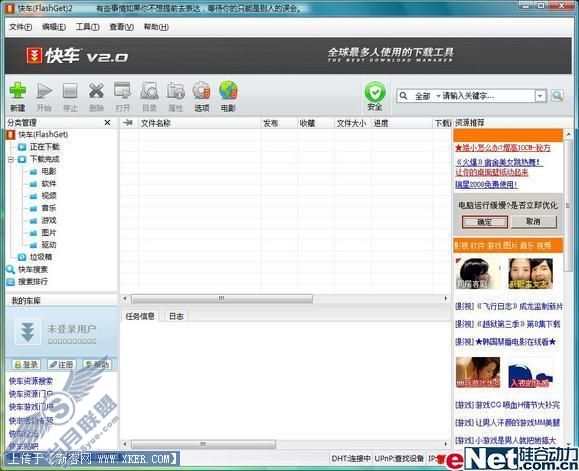Screen dimensions: 579x471
Task: Click the 取消 button in optimize prompt
Action: 533,221
